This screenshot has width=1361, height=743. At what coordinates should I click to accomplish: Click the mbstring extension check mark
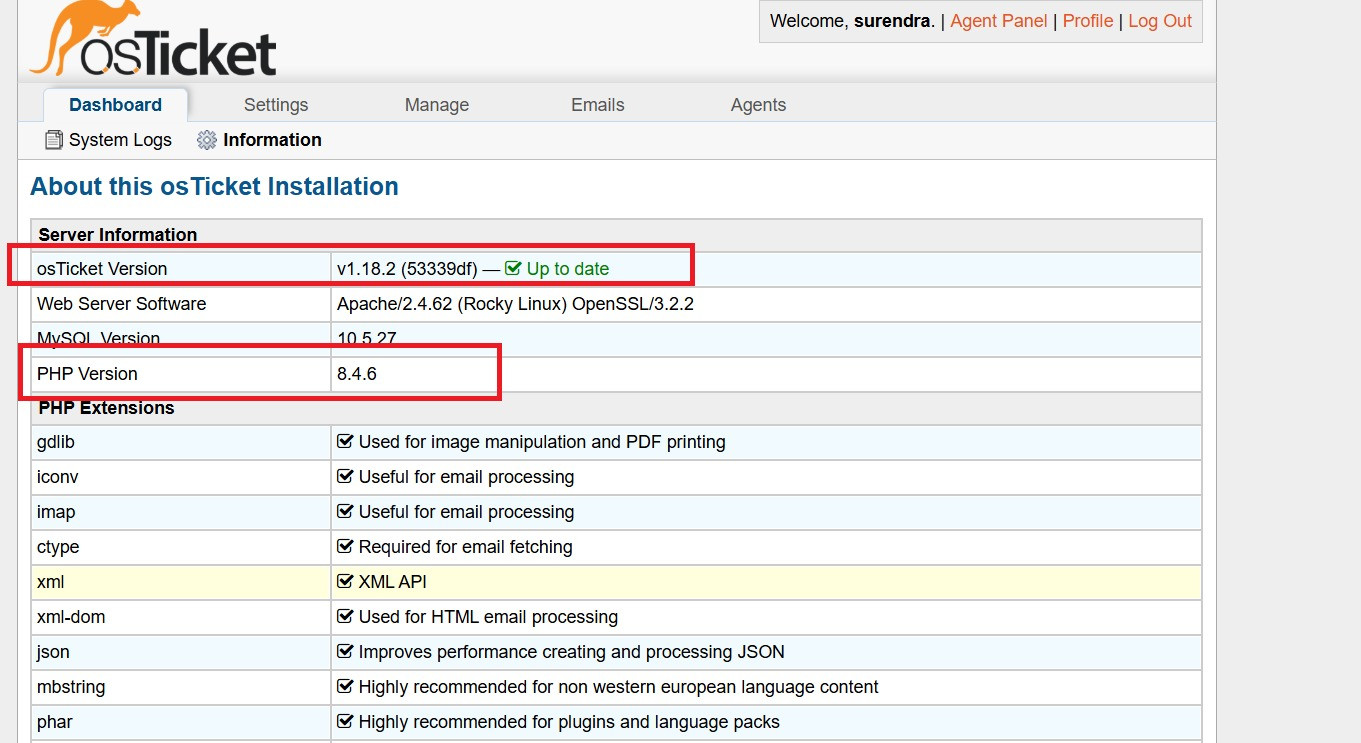(346, 686)
